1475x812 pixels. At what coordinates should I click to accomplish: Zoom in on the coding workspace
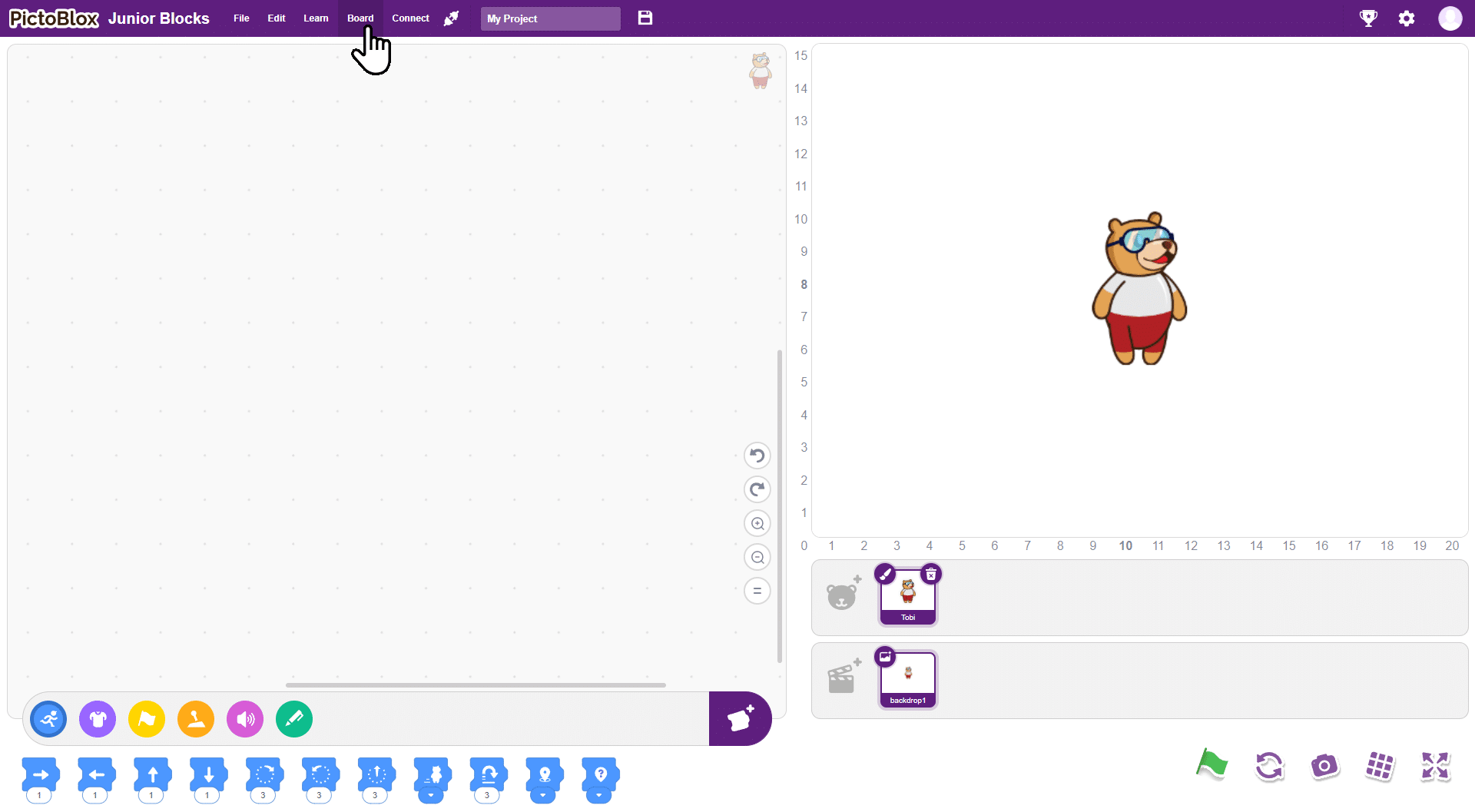coord(757,524)
